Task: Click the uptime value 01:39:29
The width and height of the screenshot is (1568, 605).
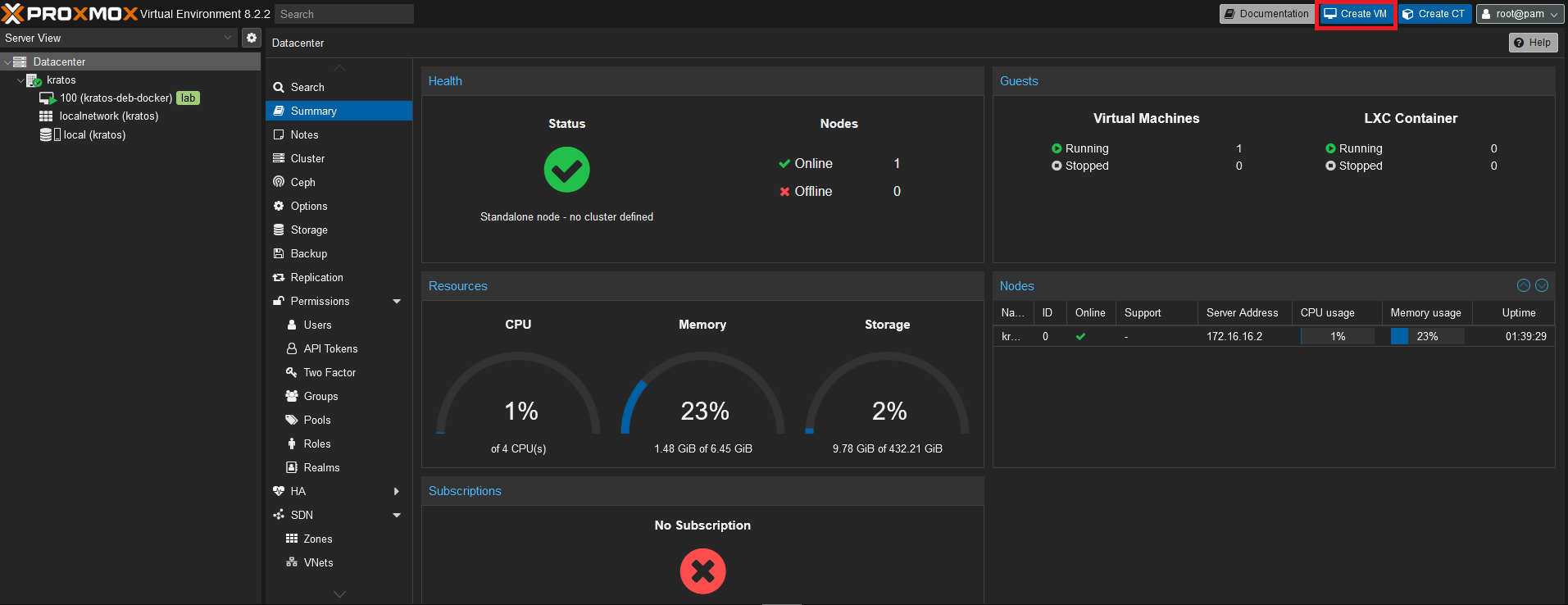Action: pos(1526,336)
